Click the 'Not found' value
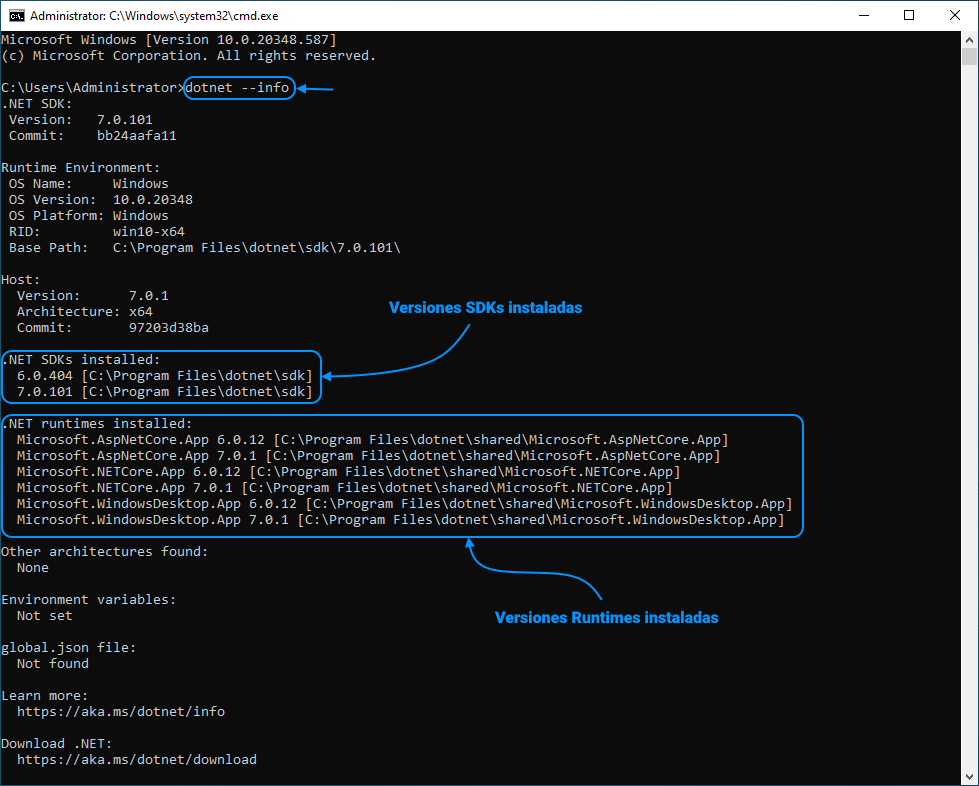 [x=52, y=664]
